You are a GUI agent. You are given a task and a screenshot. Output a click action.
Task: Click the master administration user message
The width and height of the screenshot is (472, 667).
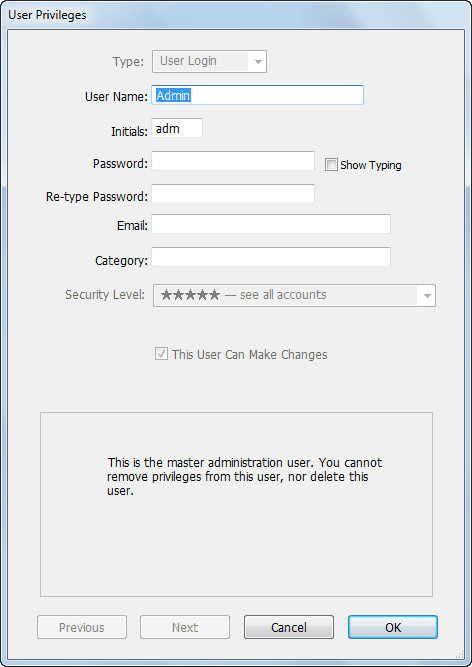(245, 476)
